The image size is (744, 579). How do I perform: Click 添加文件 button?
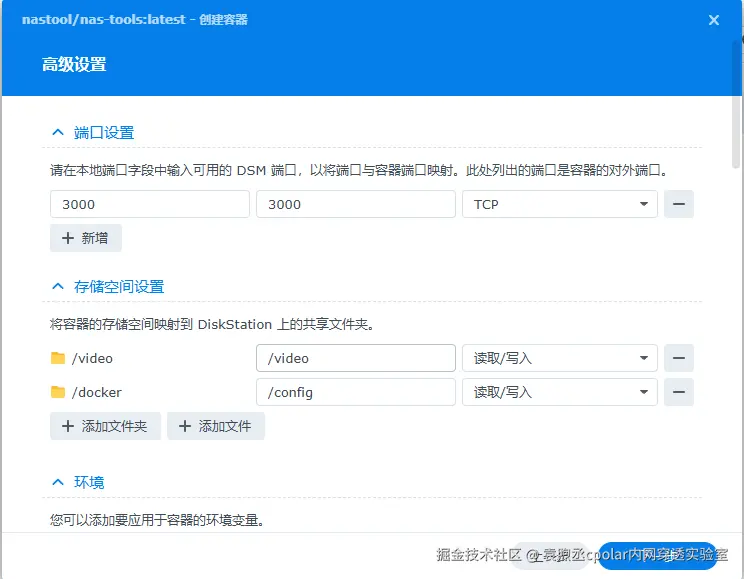point(216,426)
